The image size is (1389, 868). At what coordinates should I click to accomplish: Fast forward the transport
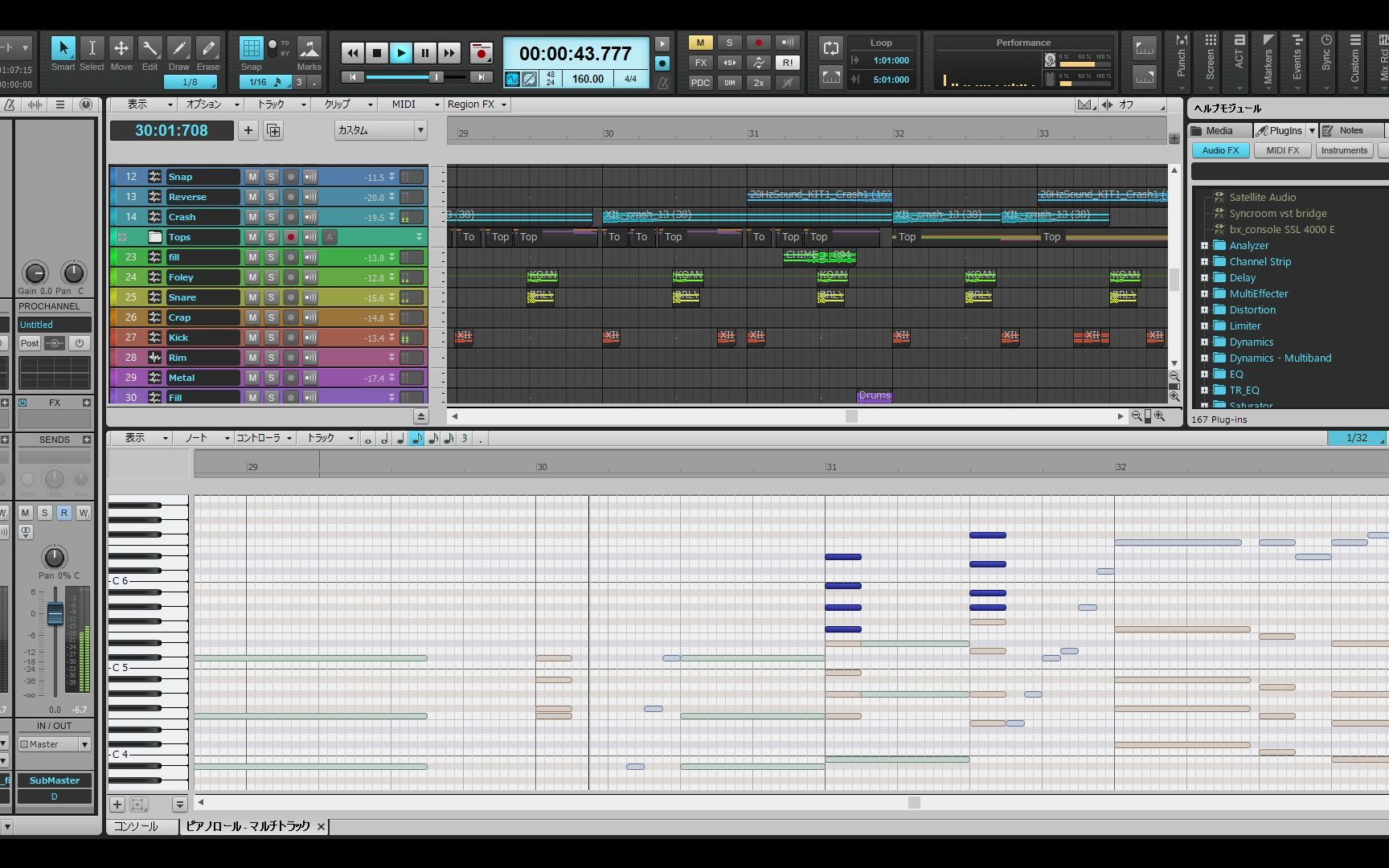[449, 53]
